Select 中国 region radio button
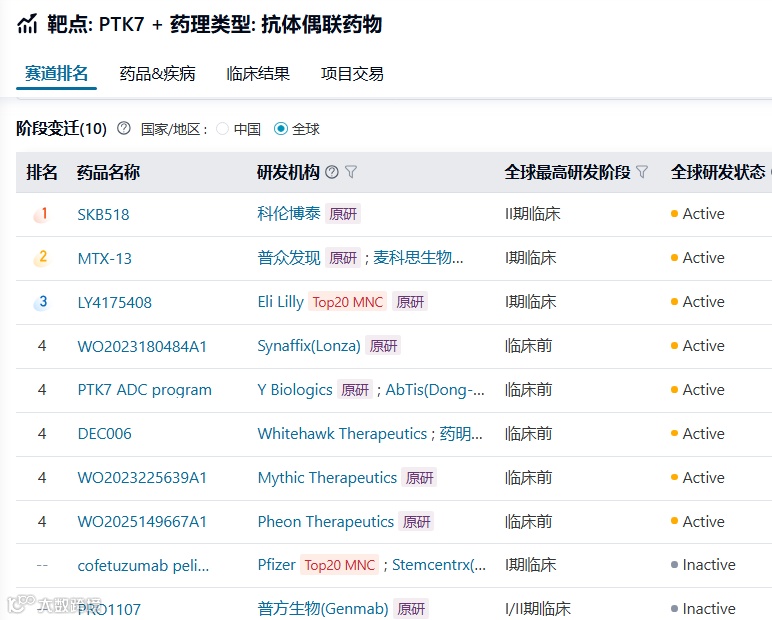This screenshot has height=620, width=772. click(223, 129)
